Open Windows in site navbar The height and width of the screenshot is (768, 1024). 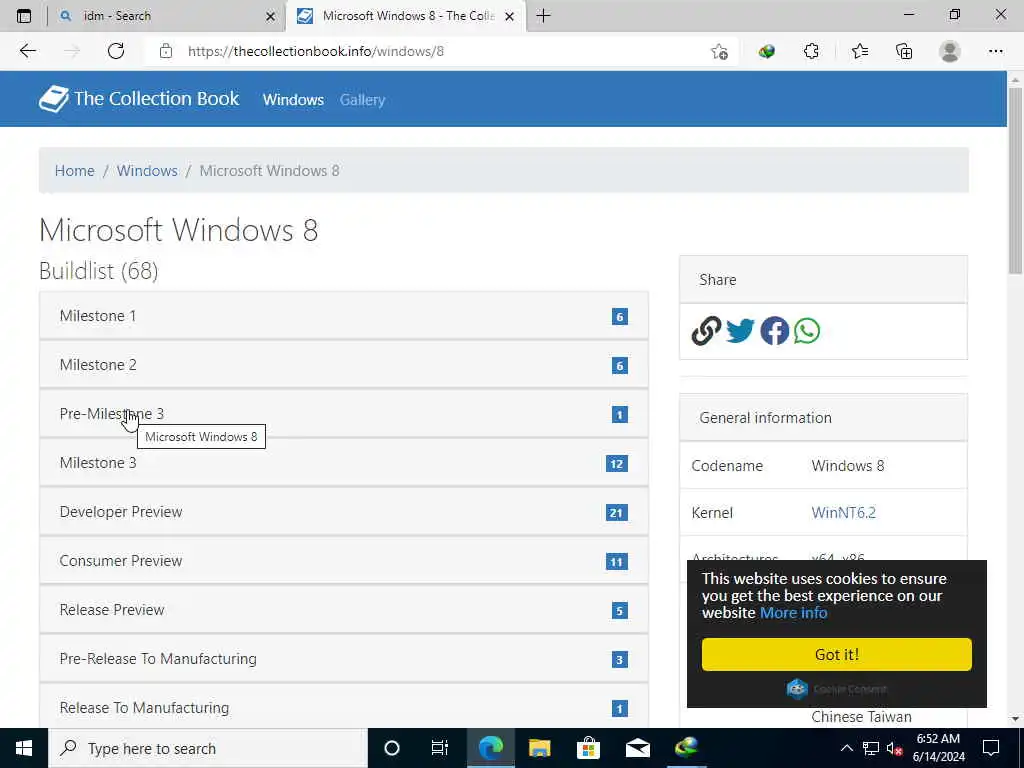point(293,100)
